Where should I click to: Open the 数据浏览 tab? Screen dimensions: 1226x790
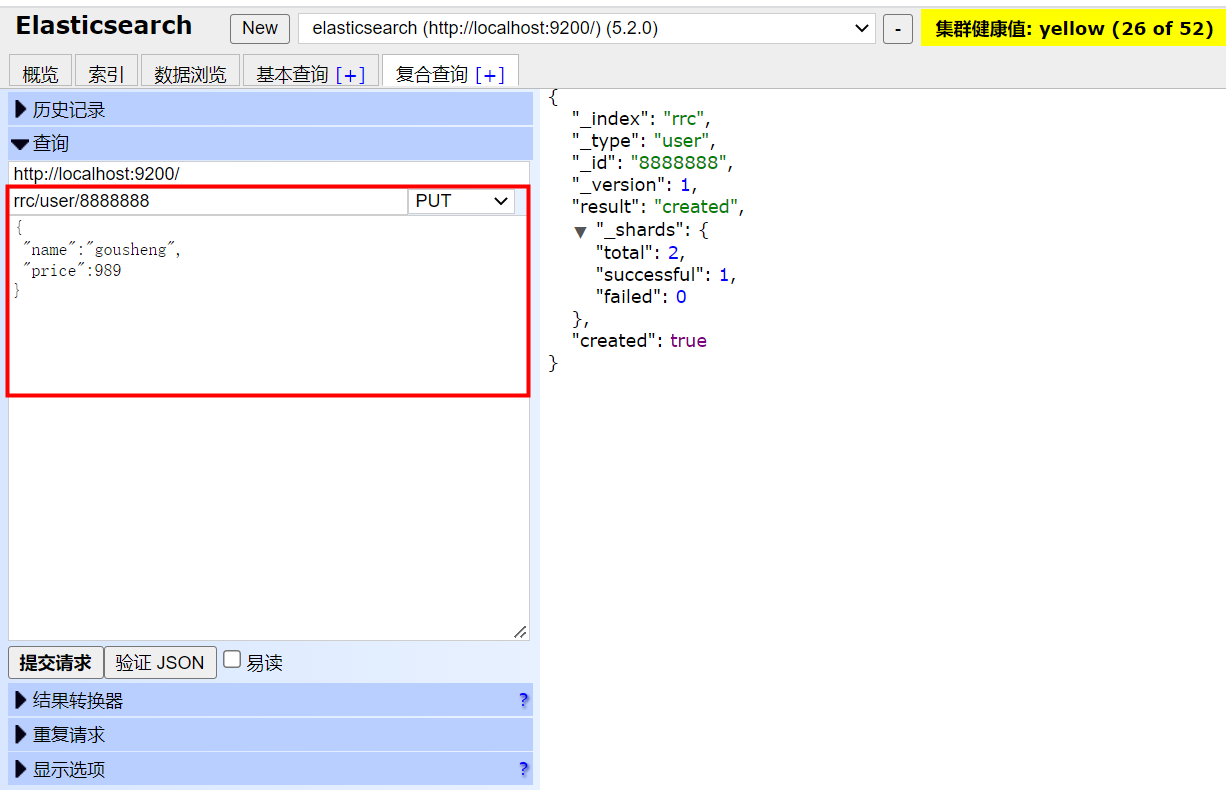(x=190, y=73)
